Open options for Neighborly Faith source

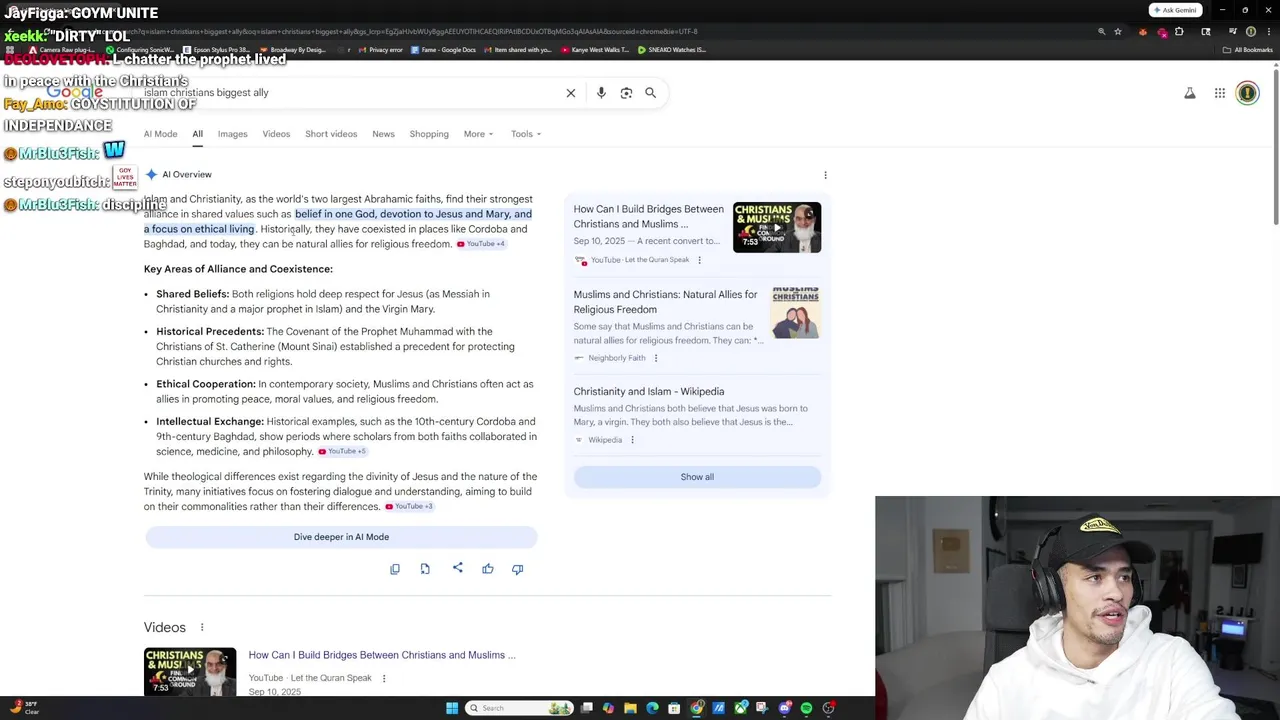tap(656, 358)
